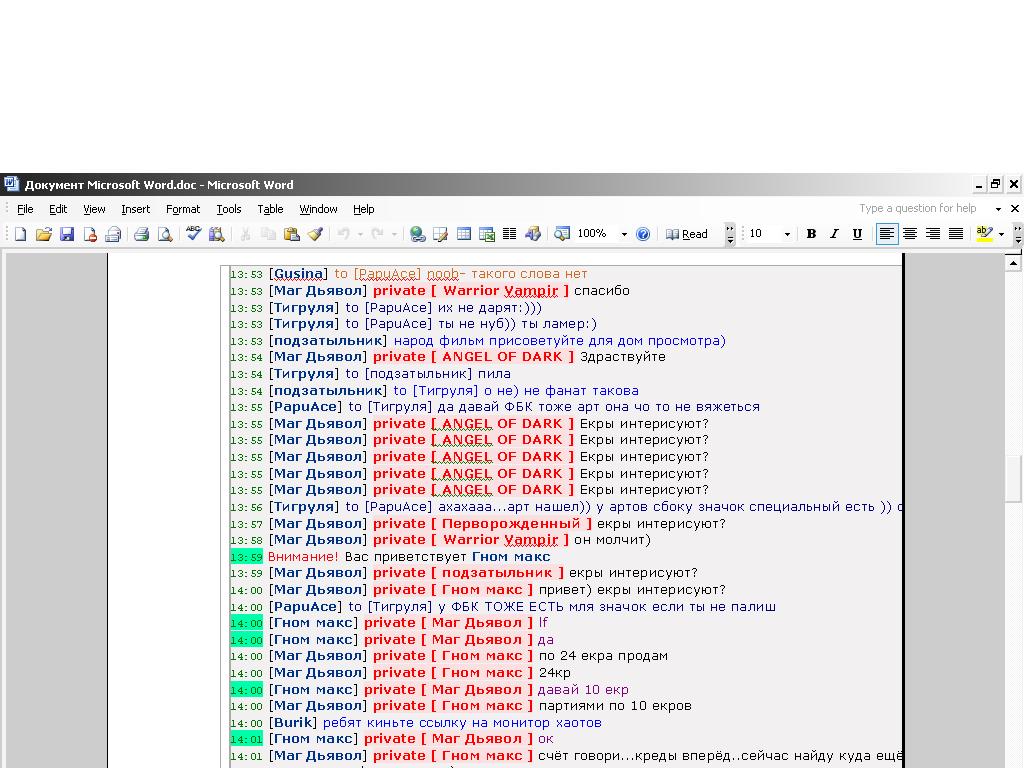Expand Standard toolbar options next to Read
The width and height of the screenshot is (1024, 768).
click(730, 234)
